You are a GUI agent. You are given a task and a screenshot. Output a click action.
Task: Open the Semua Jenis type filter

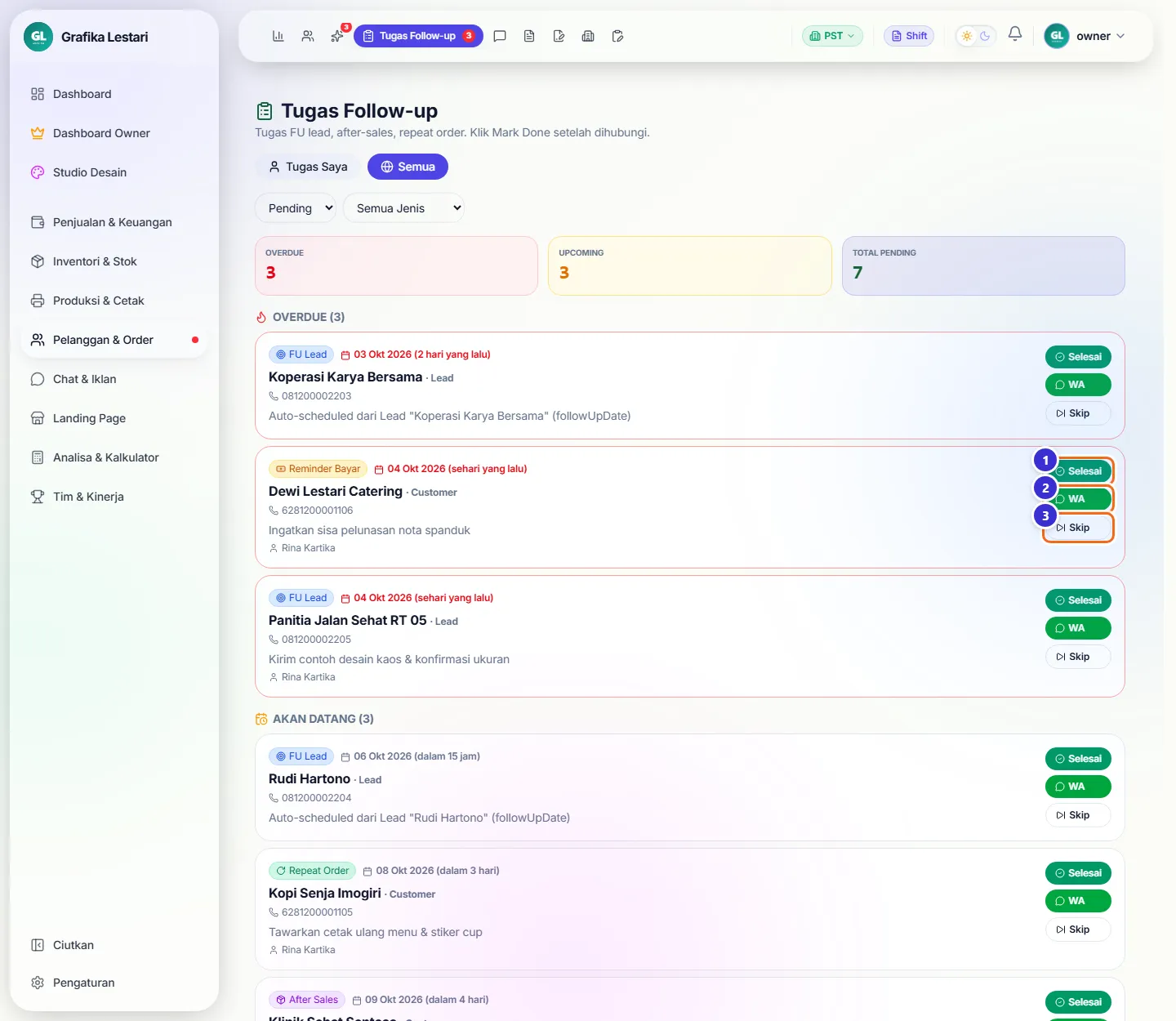403,208
